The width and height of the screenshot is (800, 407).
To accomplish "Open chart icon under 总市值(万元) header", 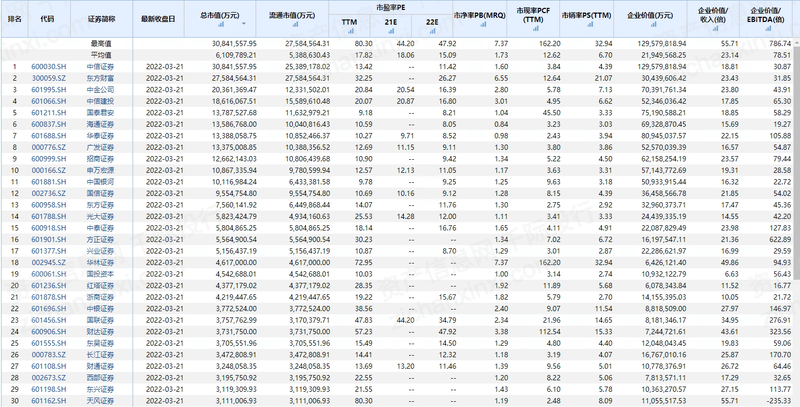I will [x=221, y=24].
